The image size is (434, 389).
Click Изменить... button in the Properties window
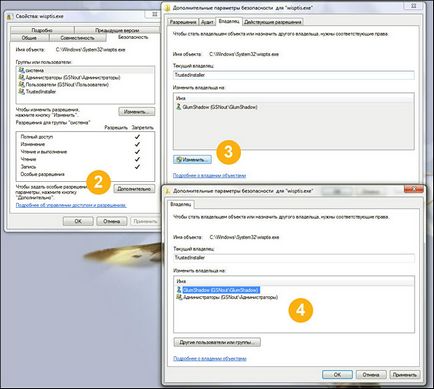coord(137,112)
